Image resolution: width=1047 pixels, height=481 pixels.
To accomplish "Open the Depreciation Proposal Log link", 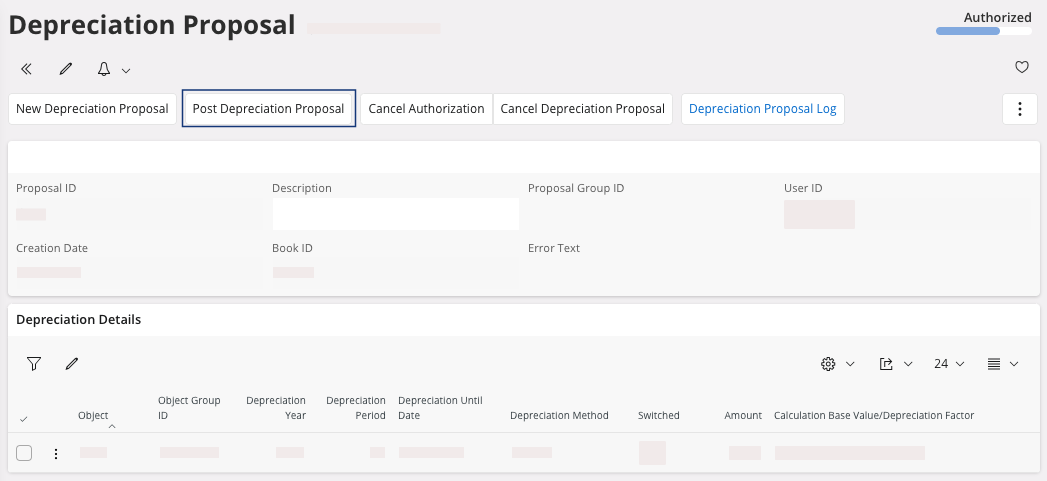I will [x=762, y=109].
